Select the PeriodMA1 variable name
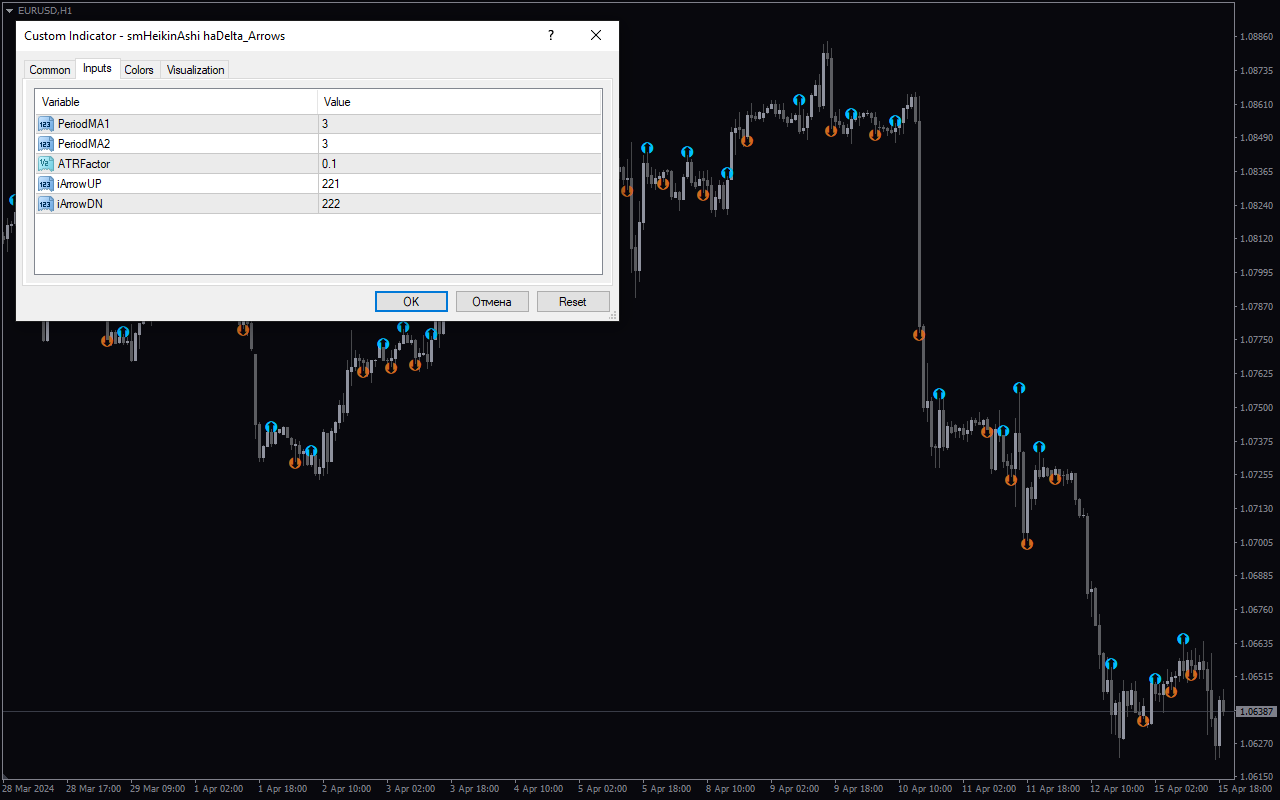Viewport: 1280px width, 800px height. pos(84,124)
